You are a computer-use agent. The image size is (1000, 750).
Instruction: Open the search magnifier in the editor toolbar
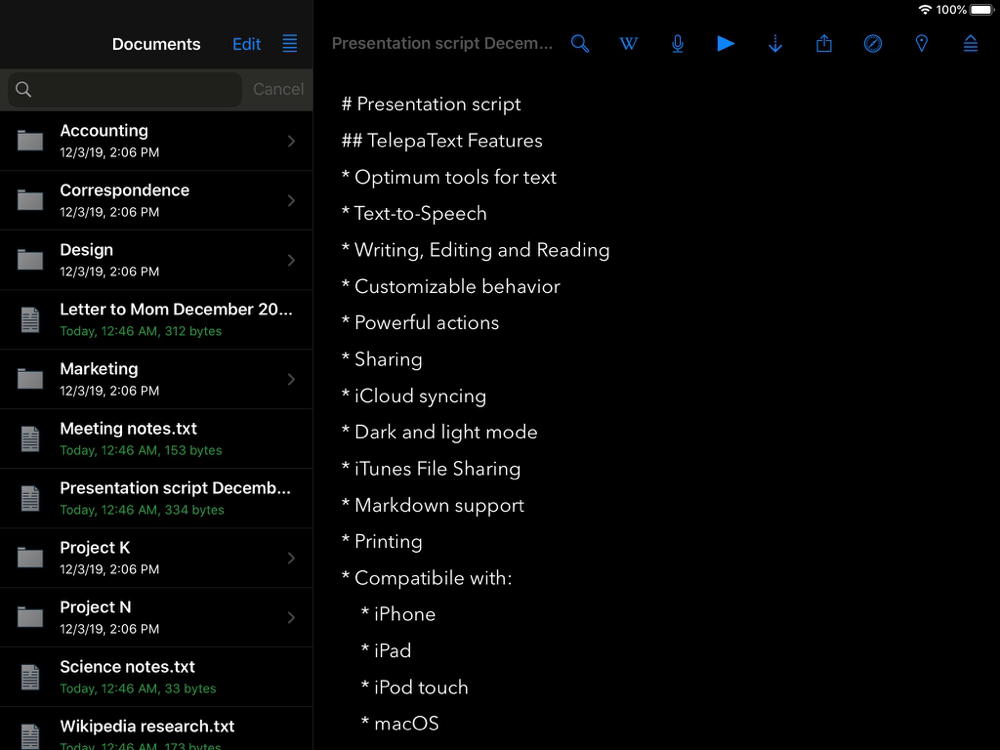pos(580,43)
